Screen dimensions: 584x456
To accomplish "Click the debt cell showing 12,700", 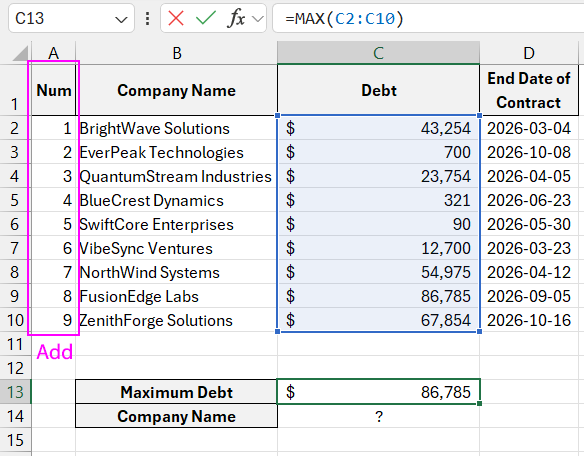I will [x=378, y=248].
